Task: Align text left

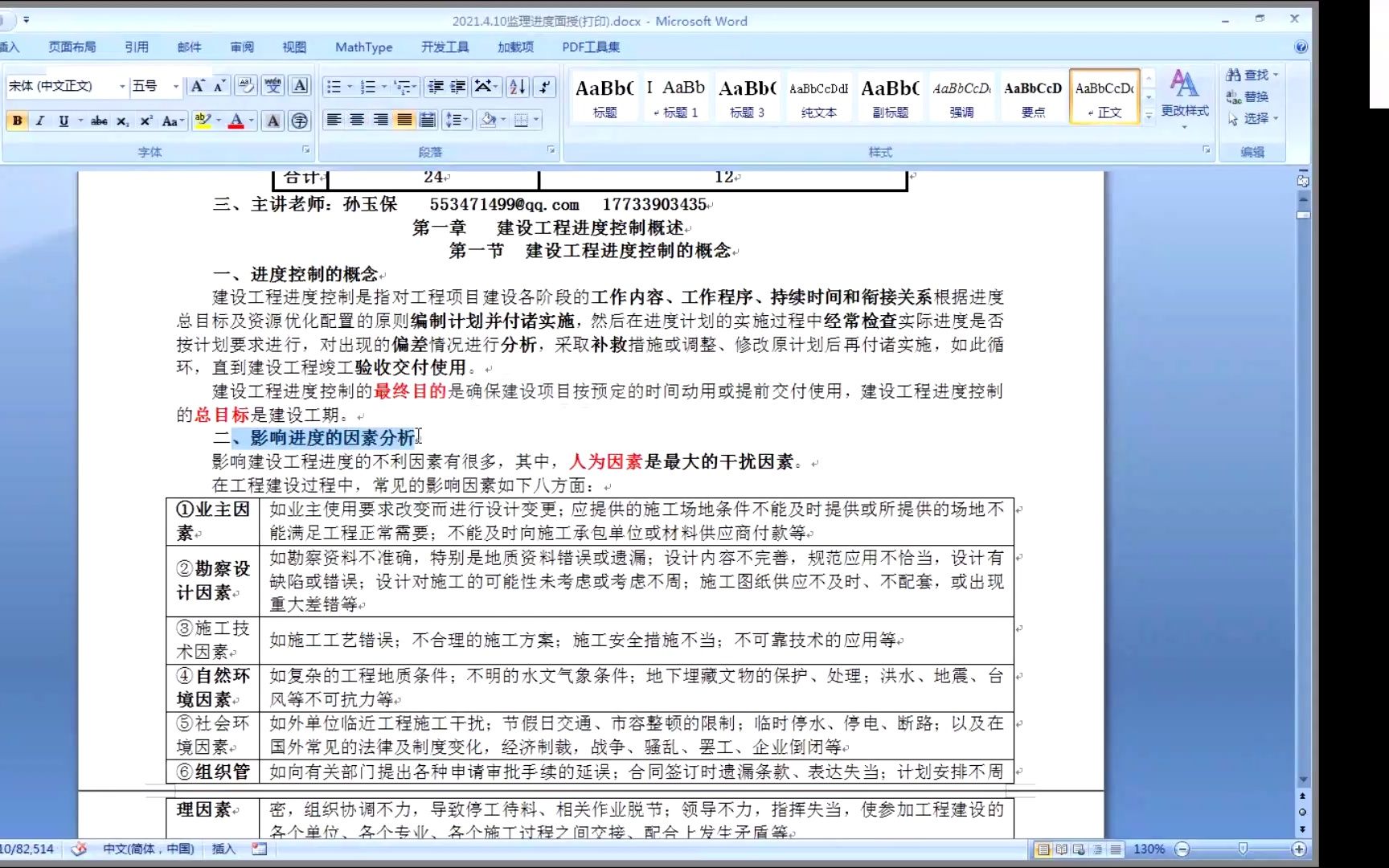Action: [334, 120]
